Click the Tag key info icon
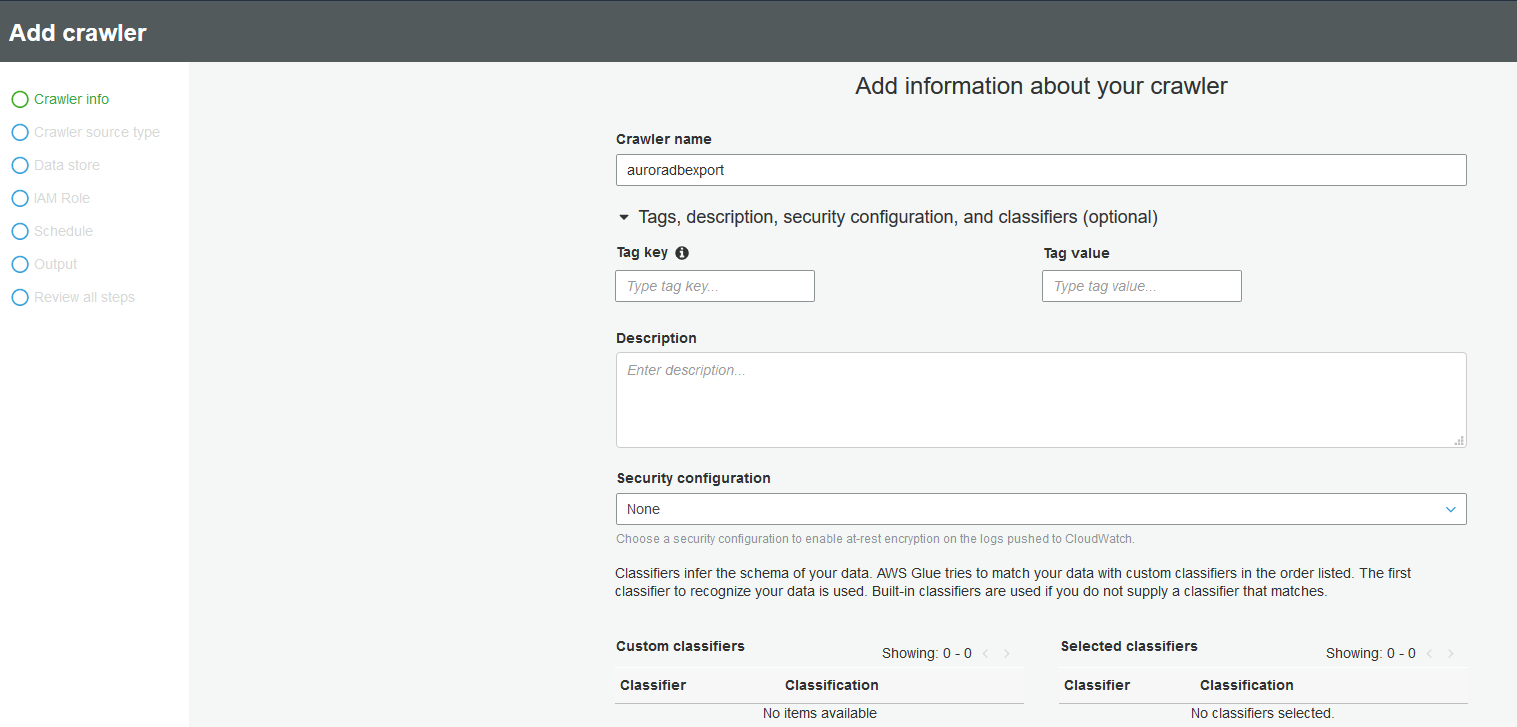Image resolution: width=1517 pixels, height=727 pixels. point(682,253)
